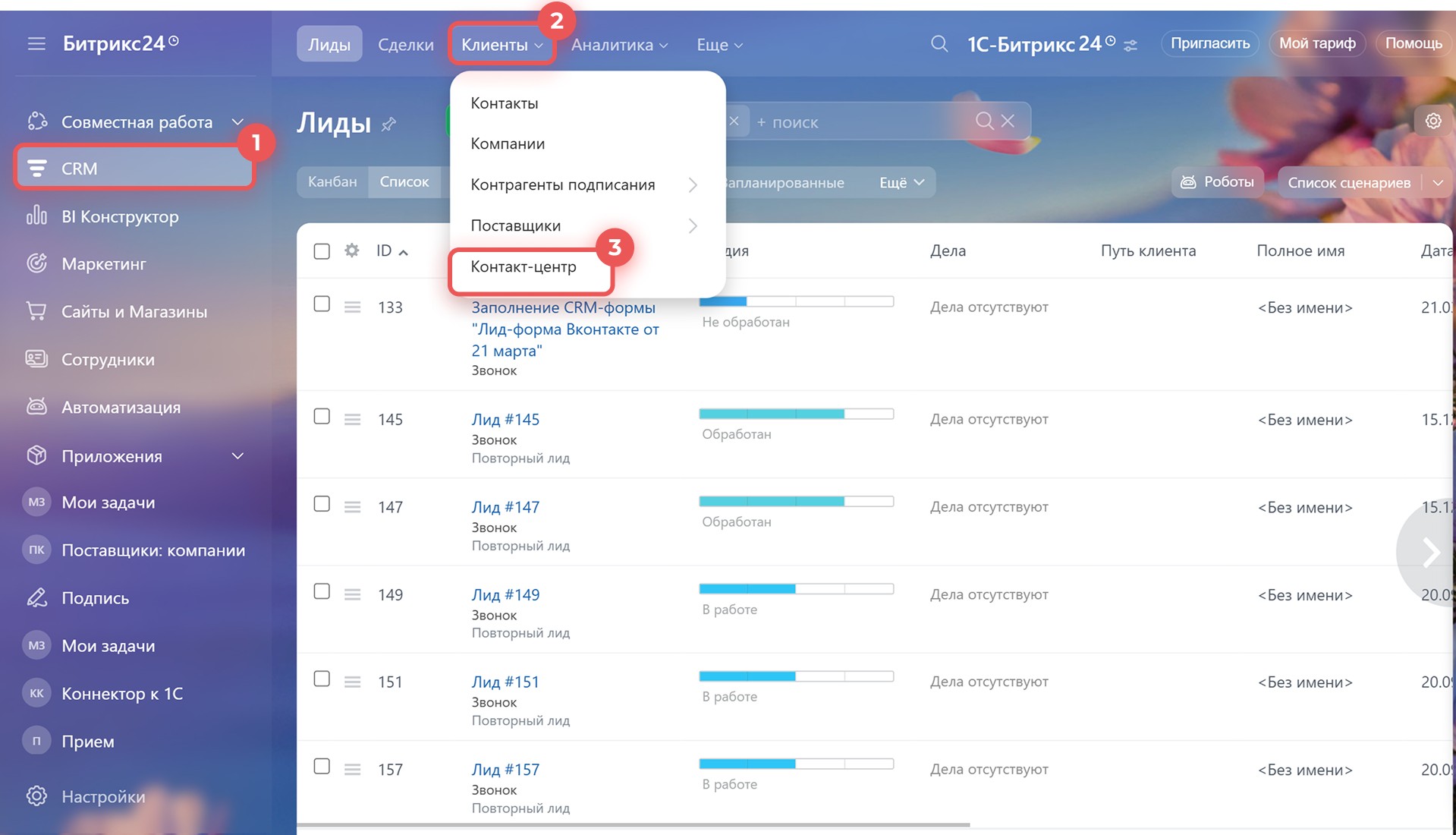Click the drag handle for lead 133

click(352, 307)
